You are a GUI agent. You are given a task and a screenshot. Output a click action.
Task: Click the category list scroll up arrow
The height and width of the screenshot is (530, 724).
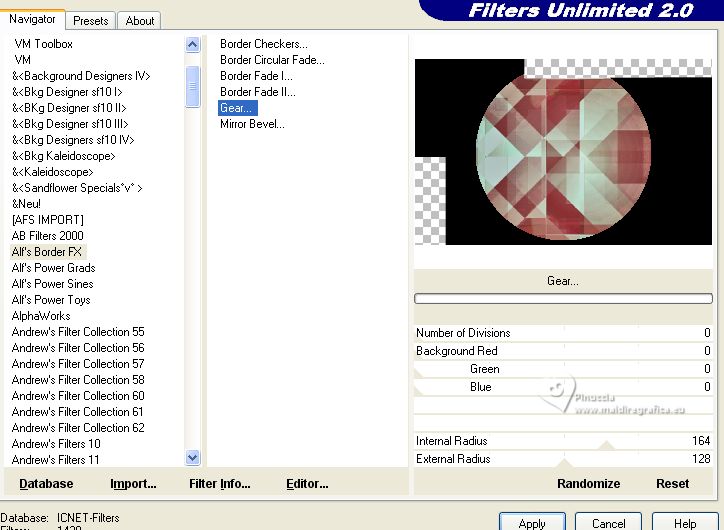coord(193,45)
